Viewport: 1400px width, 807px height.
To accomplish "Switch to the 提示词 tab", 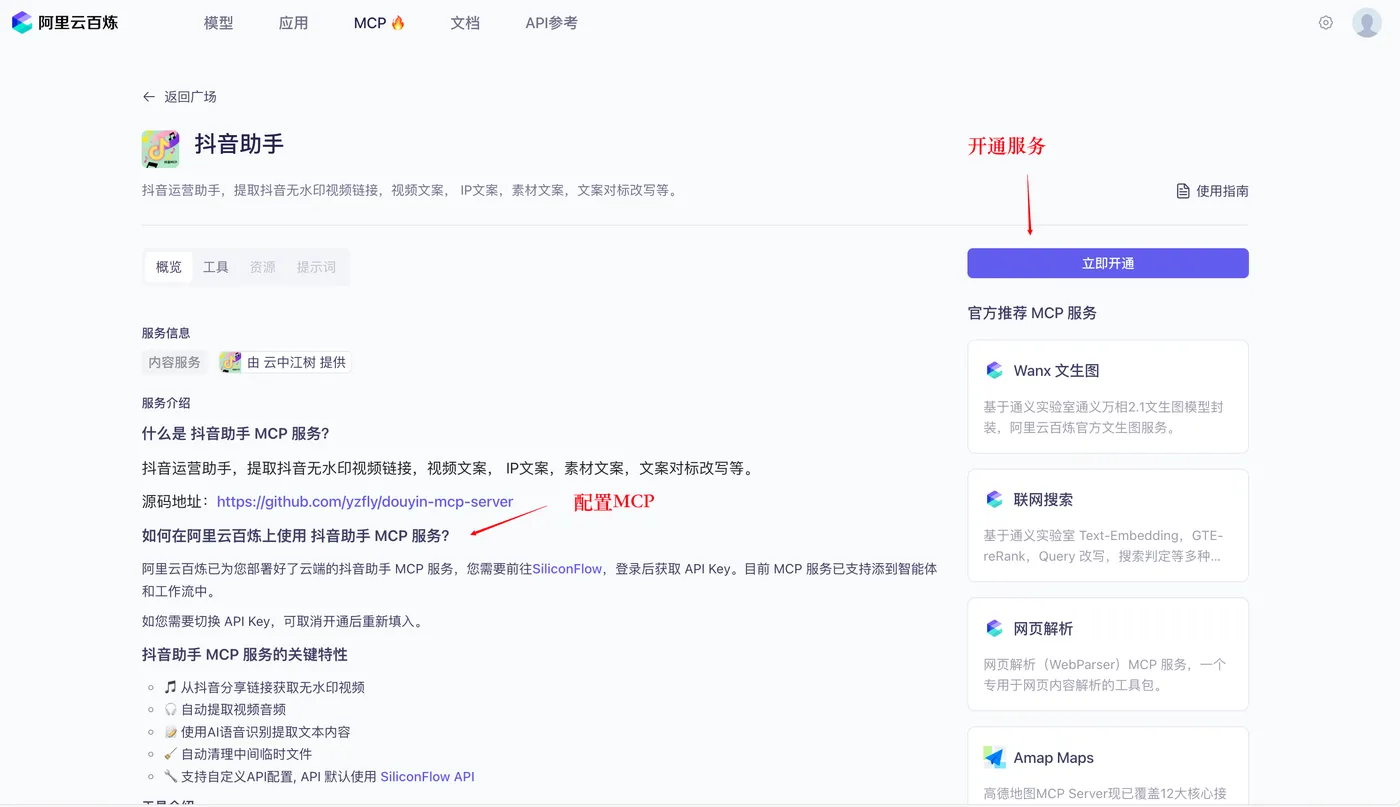I will coord(316,267).
